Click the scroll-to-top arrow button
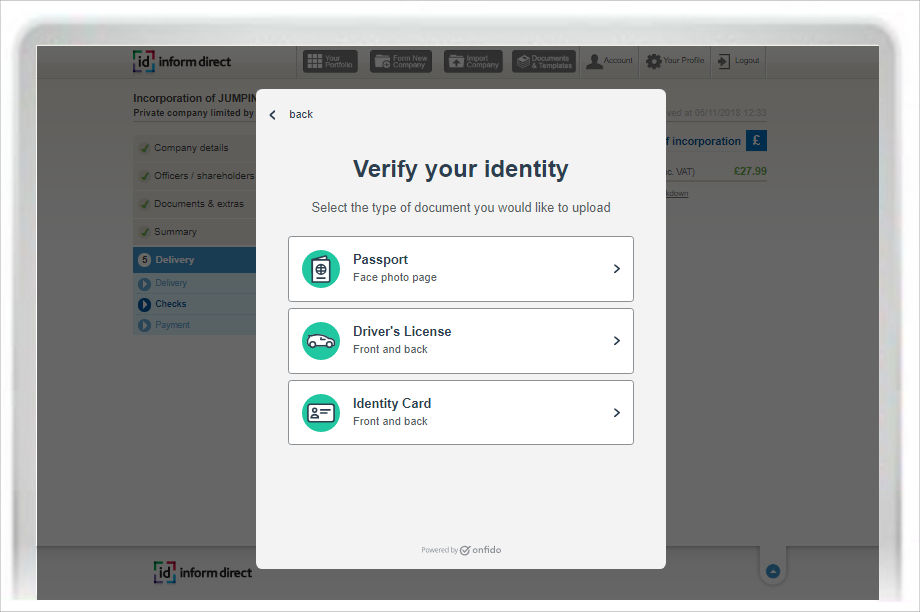The width and height of the screenshot is (920, 612). click(772, 571)
